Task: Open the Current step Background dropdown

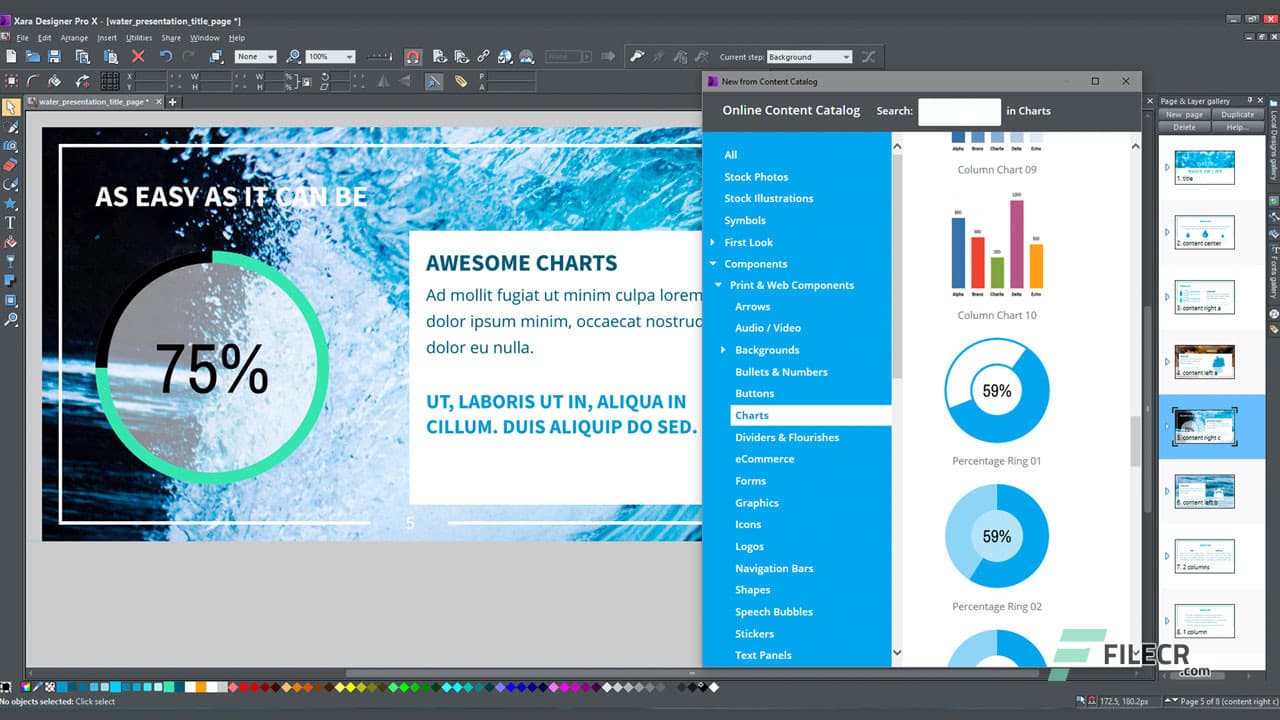Action: point(810,57)
